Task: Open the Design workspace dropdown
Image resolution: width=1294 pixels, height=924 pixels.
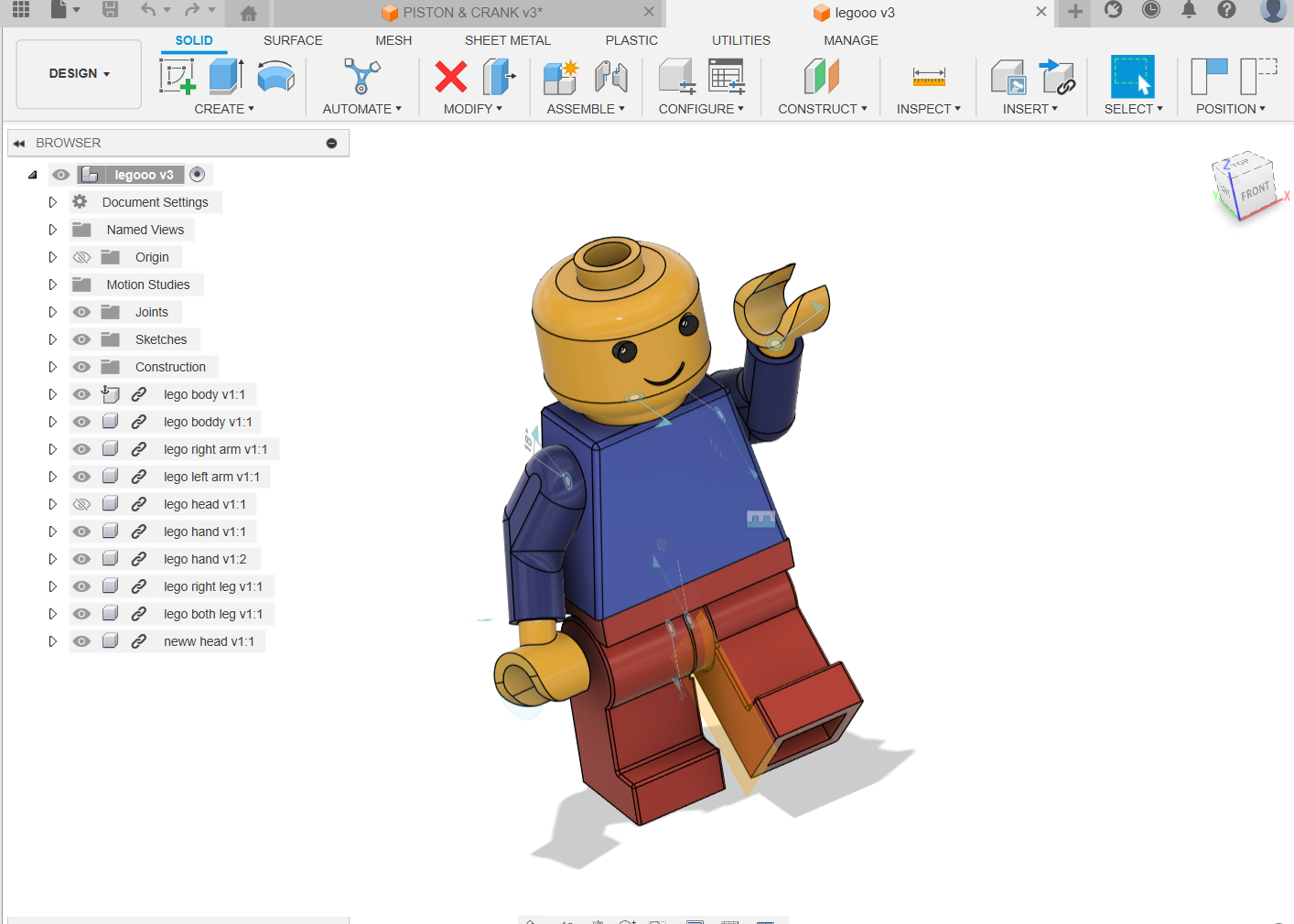Action: (79, 74)
